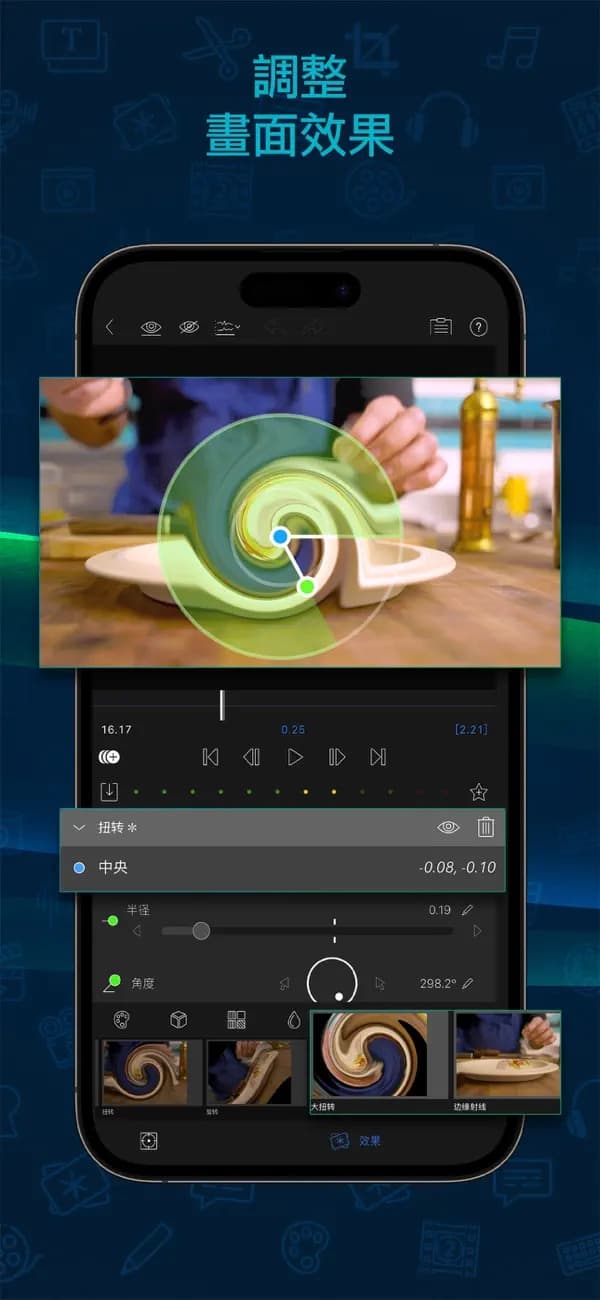
Task: Edit the 半径 value with pencil icon
Action: [467, 910]
